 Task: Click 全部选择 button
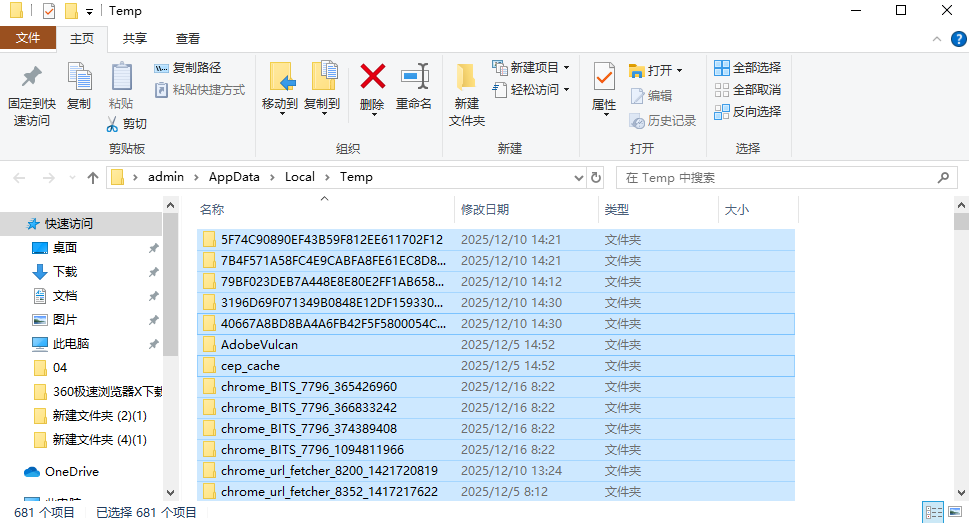tap(747, 68)
